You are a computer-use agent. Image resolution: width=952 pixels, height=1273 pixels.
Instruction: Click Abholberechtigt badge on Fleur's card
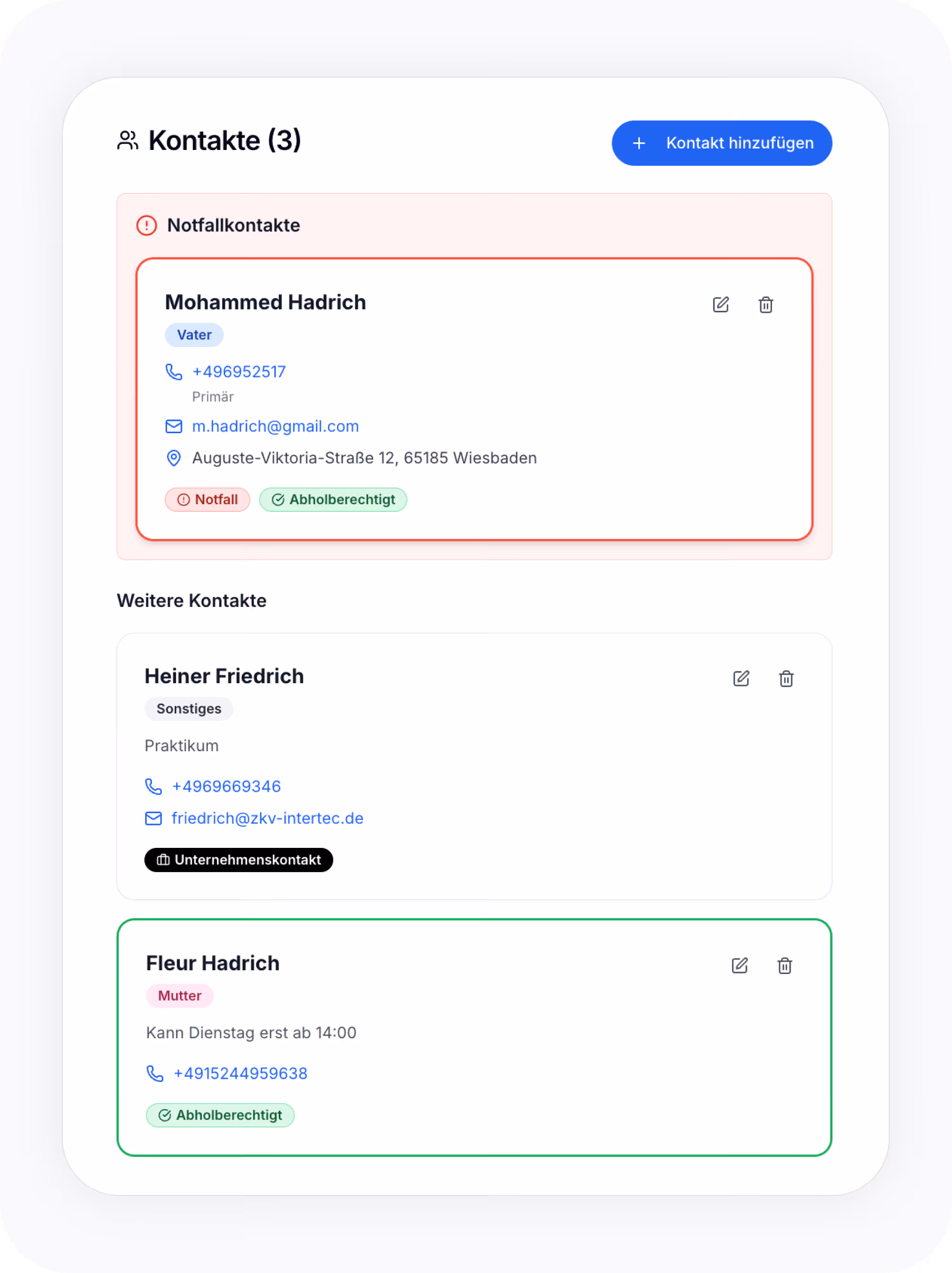pyautogui.click(x=220, y=1115)
